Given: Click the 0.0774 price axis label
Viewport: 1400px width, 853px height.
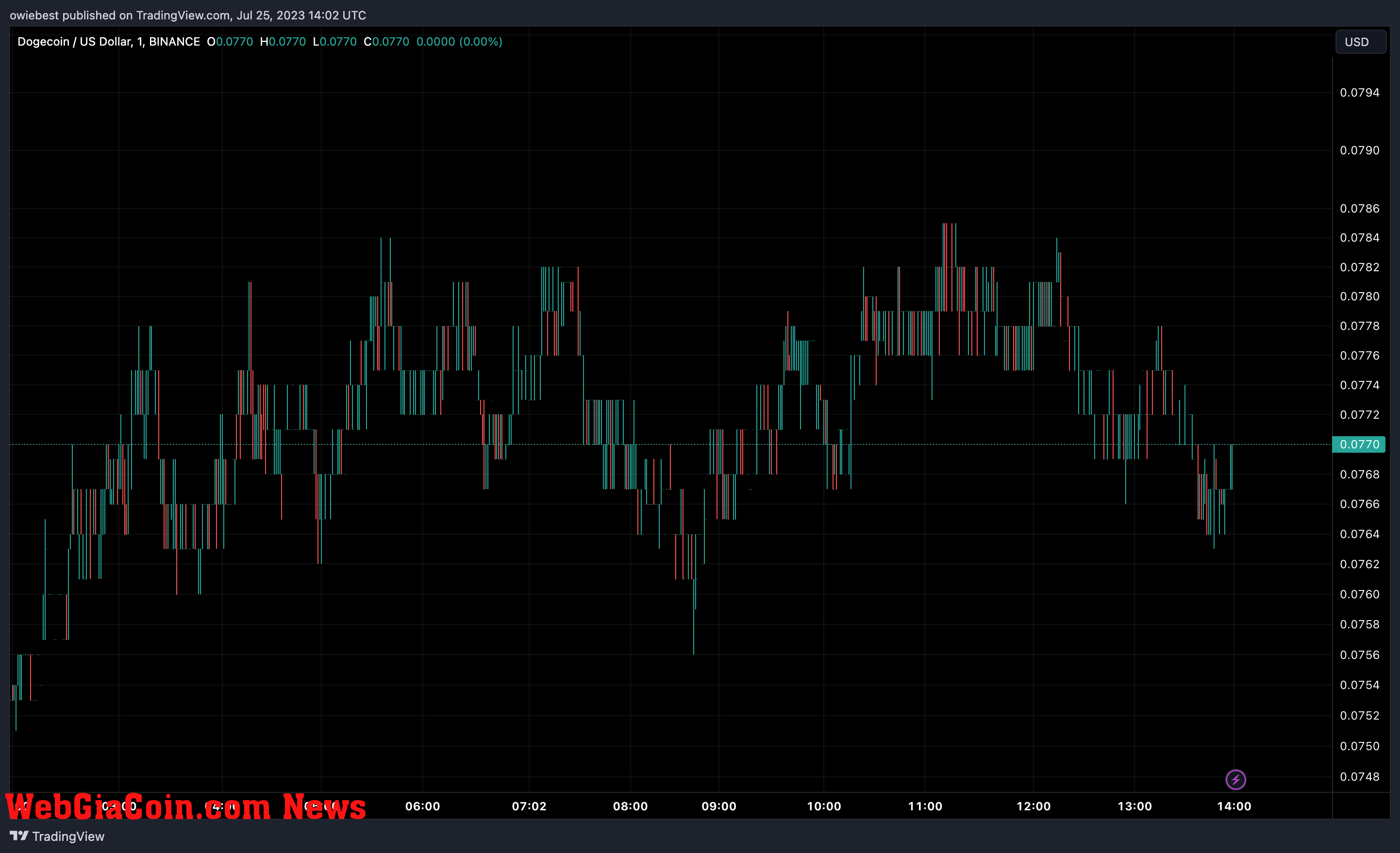Looking at the screenshot, I should click(1359, 385).
